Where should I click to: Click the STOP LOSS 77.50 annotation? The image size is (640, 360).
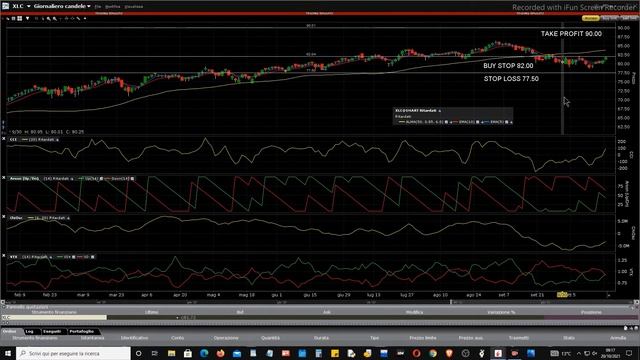(x=511, y=78)
